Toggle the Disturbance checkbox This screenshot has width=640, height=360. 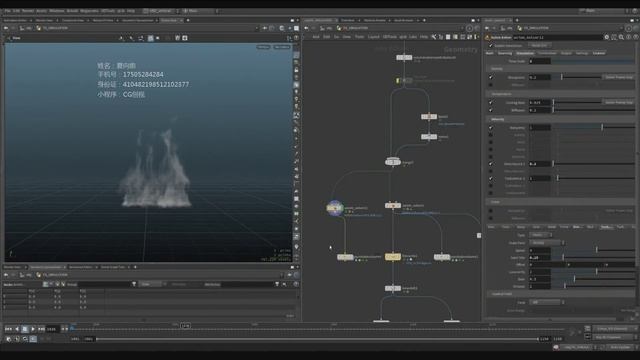(x=491, y=164)
